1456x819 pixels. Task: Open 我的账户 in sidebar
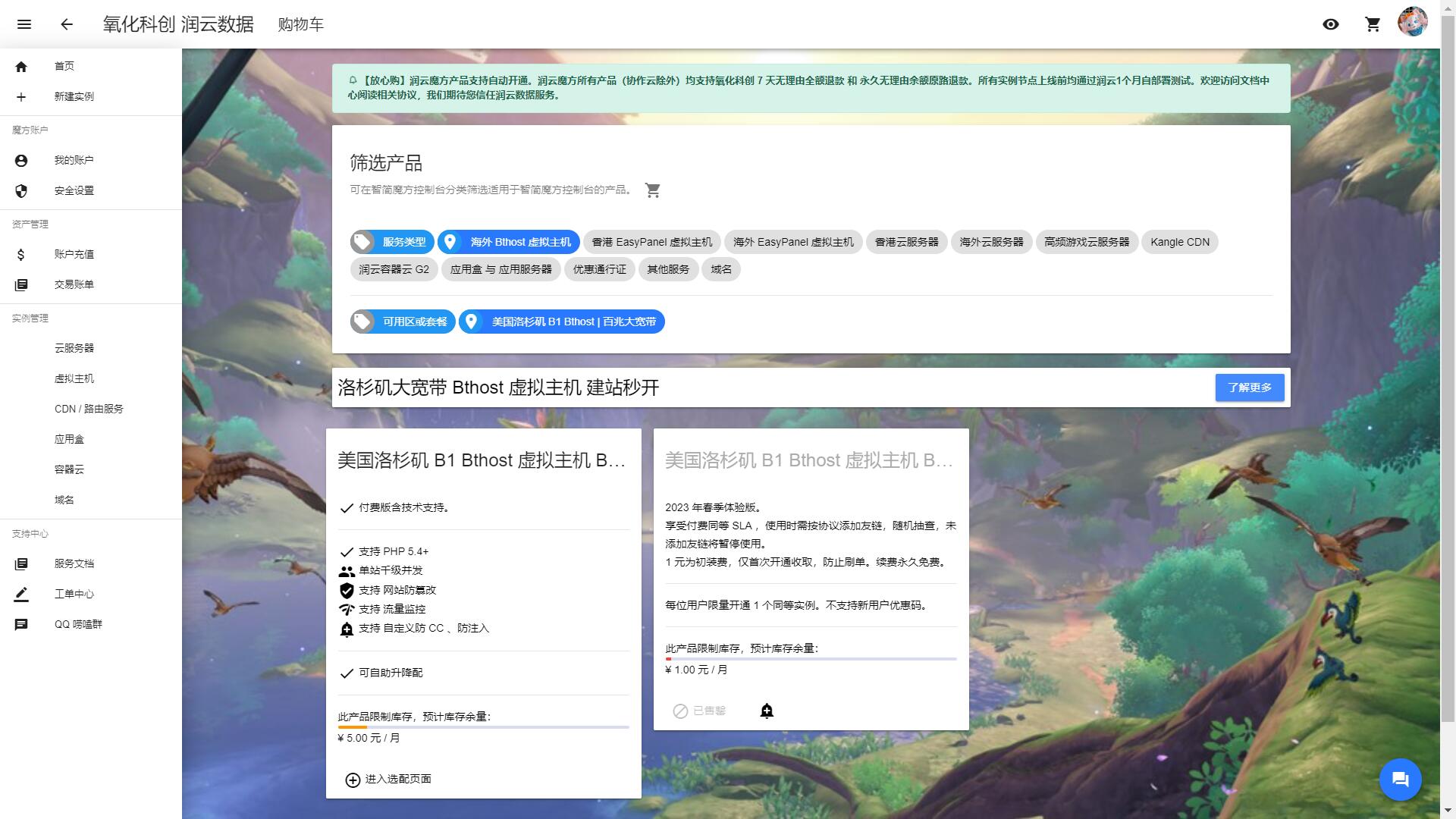(91, 161)
